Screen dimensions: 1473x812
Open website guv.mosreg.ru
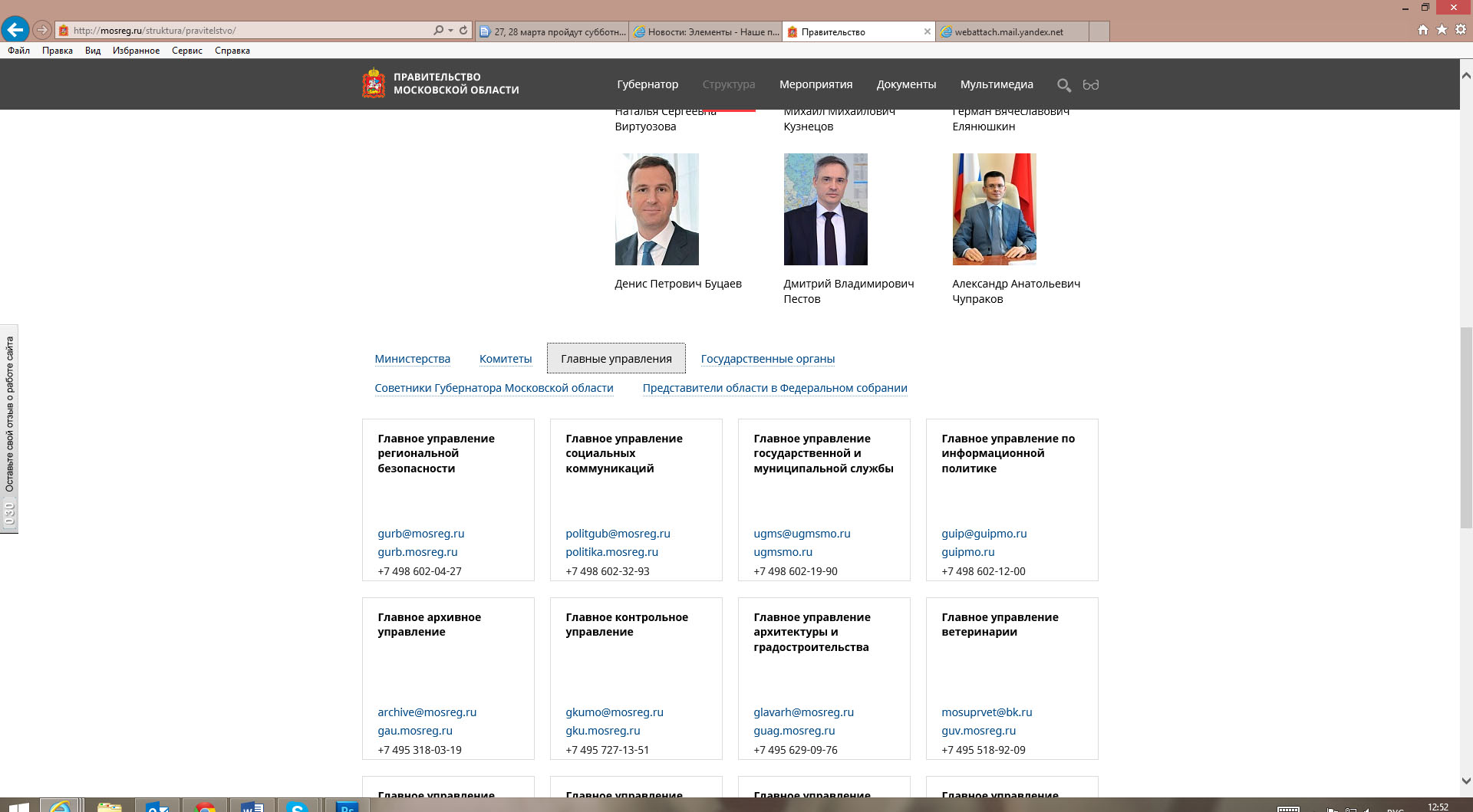978,731
